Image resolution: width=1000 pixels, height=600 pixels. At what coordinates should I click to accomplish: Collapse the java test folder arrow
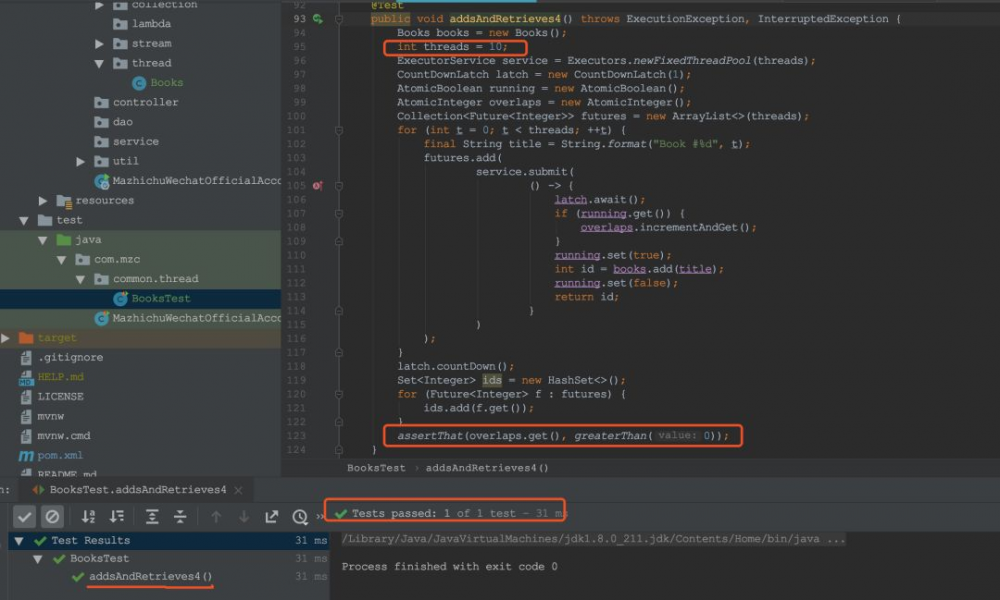click(43, 240)
